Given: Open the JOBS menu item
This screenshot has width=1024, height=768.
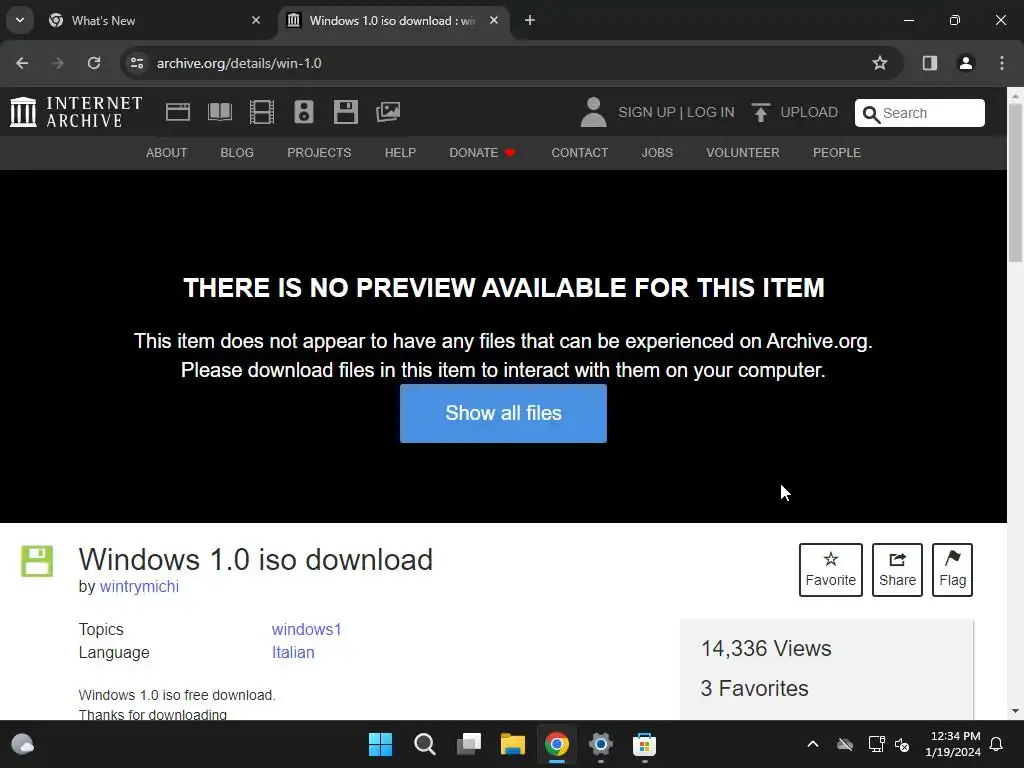Looking at the screenshot, I should pos(657,153).
